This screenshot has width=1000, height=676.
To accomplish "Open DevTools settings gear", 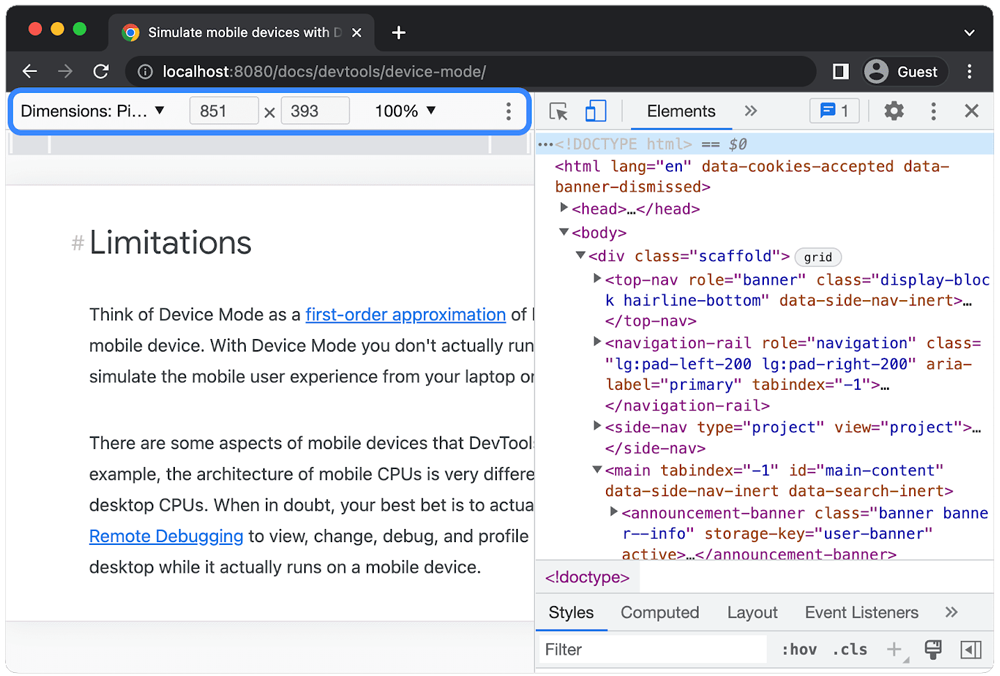I will point(894,111).
